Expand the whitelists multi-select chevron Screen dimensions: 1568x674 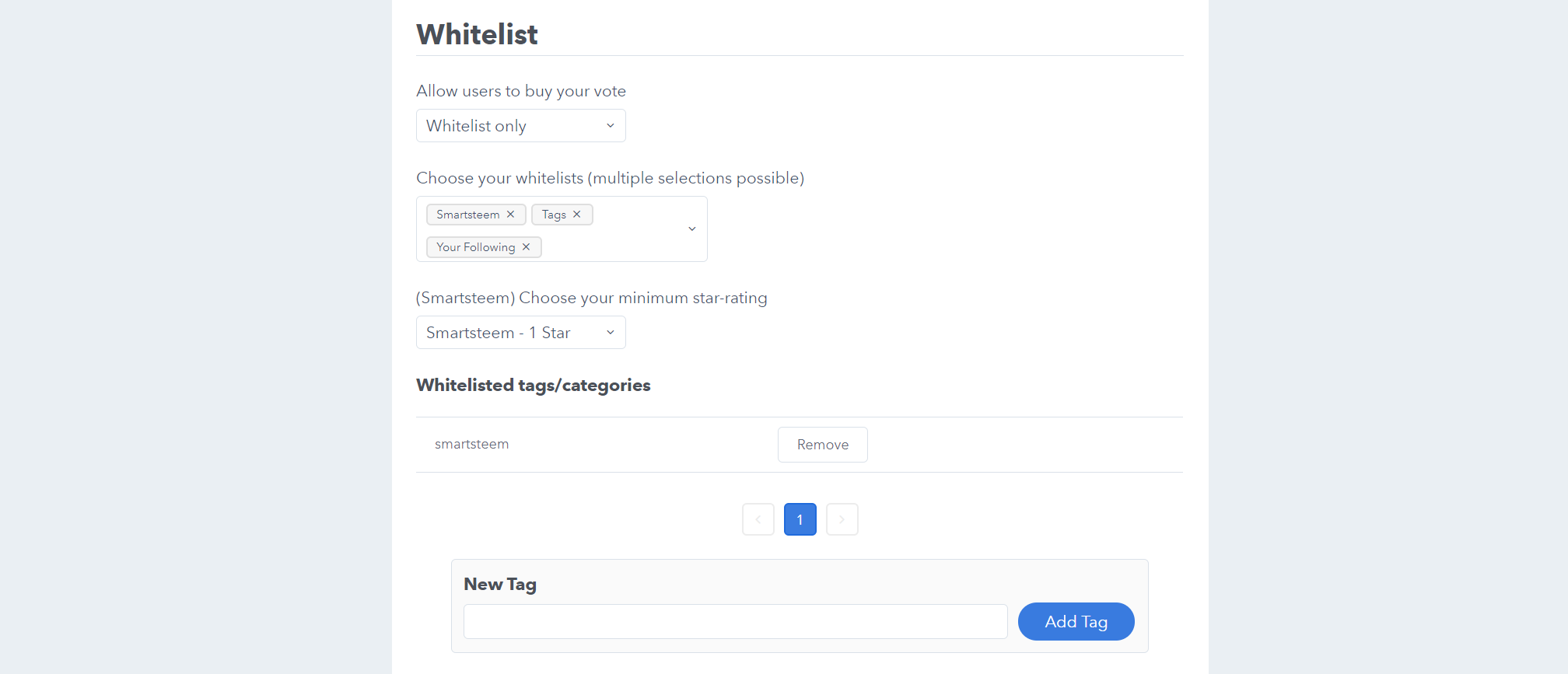click(x=692, y=229)
